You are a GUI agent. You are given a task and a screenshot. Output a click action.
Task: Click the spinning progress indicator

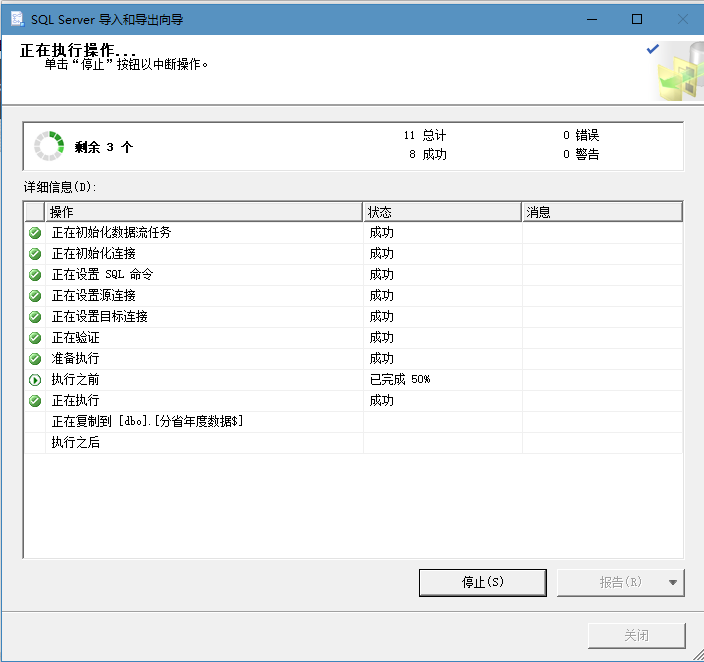point(49,146)
